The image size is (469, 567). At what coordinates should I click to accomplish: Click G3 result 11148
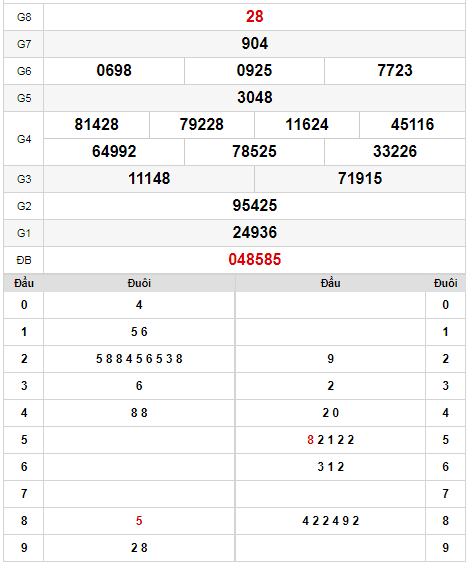(x=149, y=179)
